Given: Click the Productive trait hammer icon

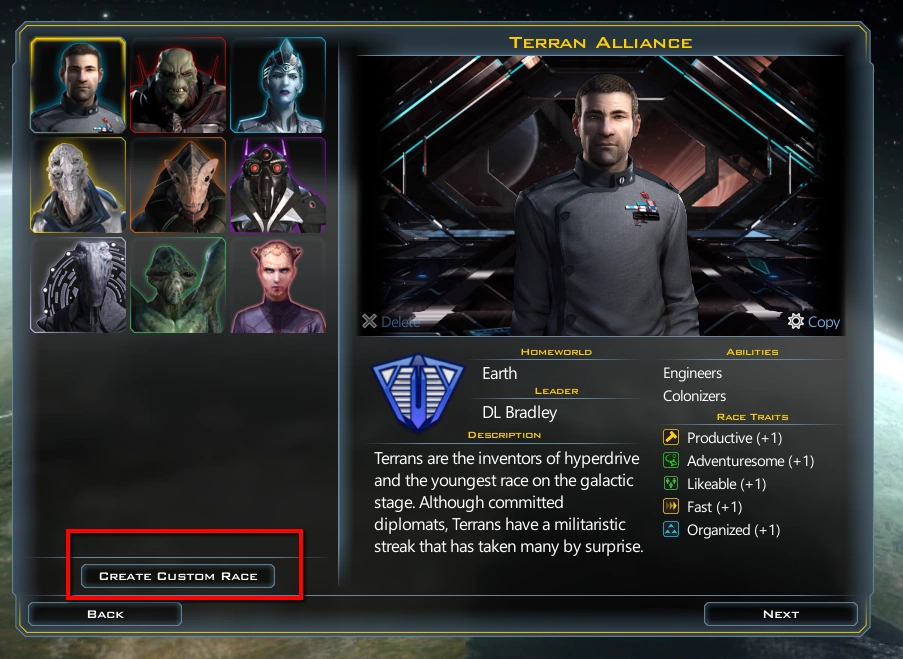Looking at the screenshot, I should tap(671, 437).
